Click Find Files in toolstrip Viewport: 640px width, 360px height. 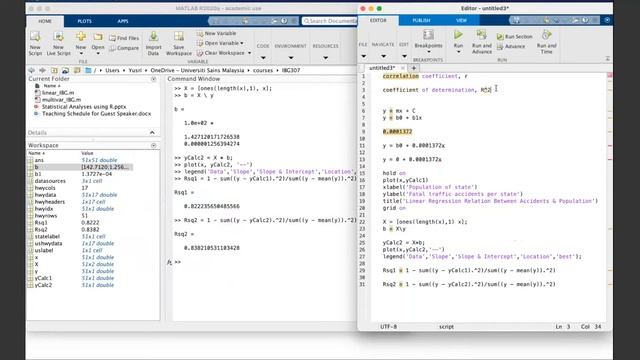click(124, 38)
